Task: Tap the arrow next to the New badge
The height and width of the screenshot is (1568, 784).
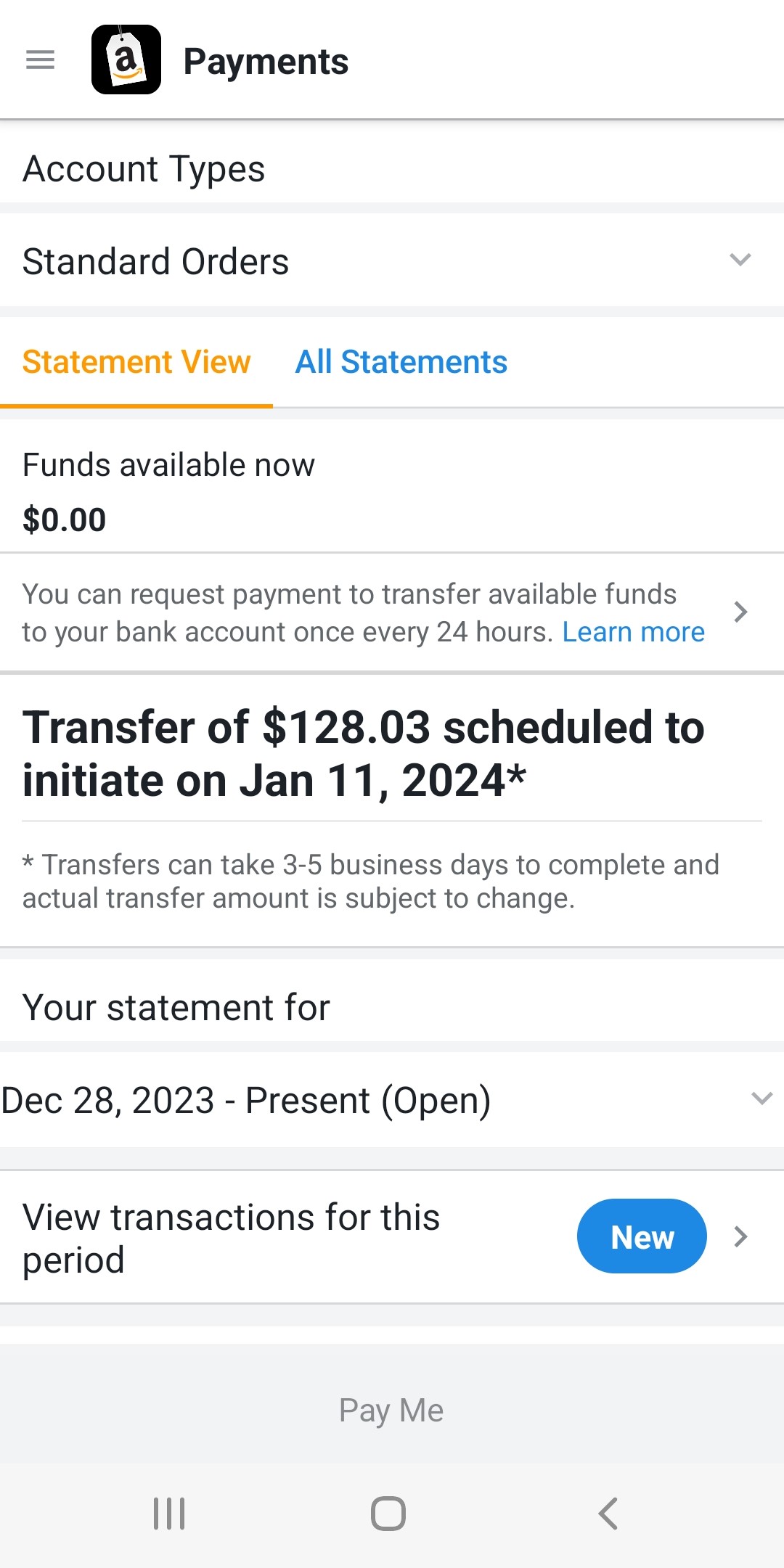Action: point(740,1236)
